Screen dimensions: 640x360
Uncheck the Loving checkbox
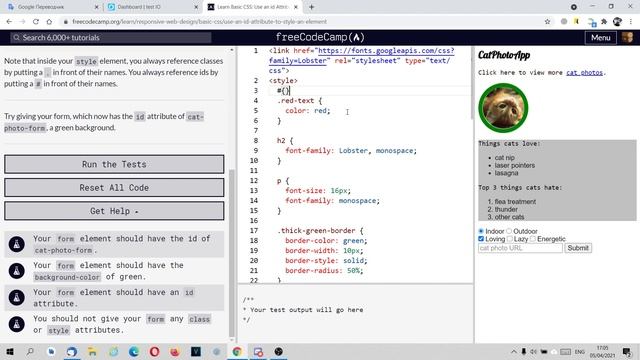[x=481, y=239]
